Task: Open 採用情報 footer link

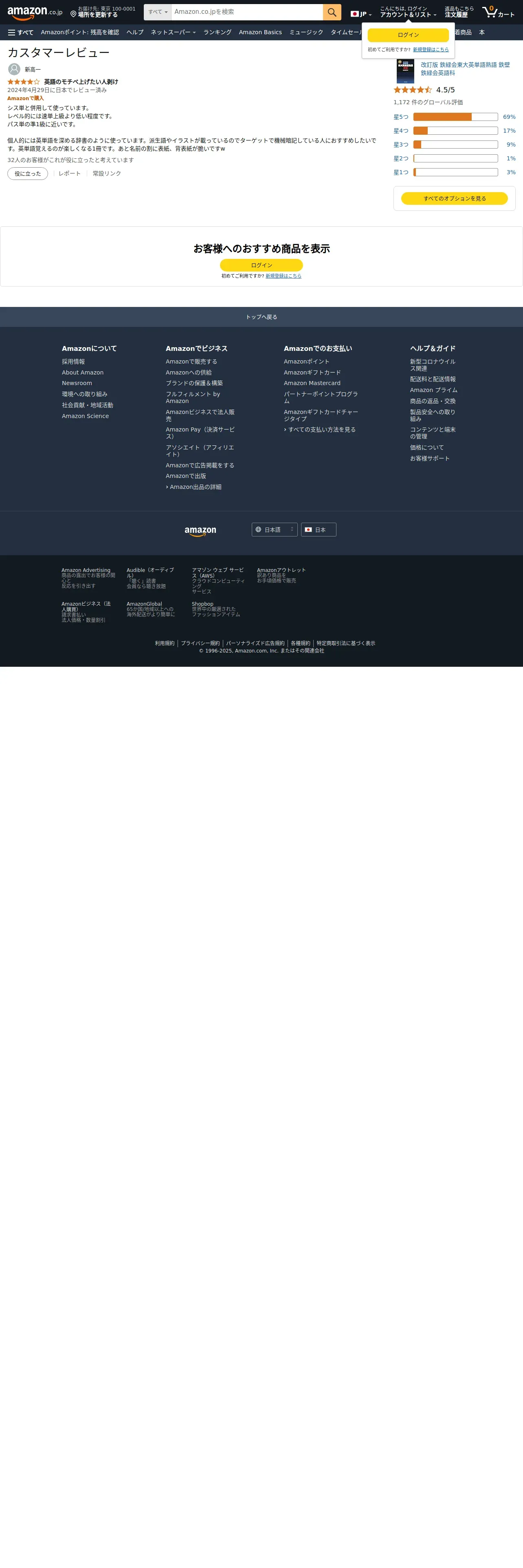Action: click(73, 361)
